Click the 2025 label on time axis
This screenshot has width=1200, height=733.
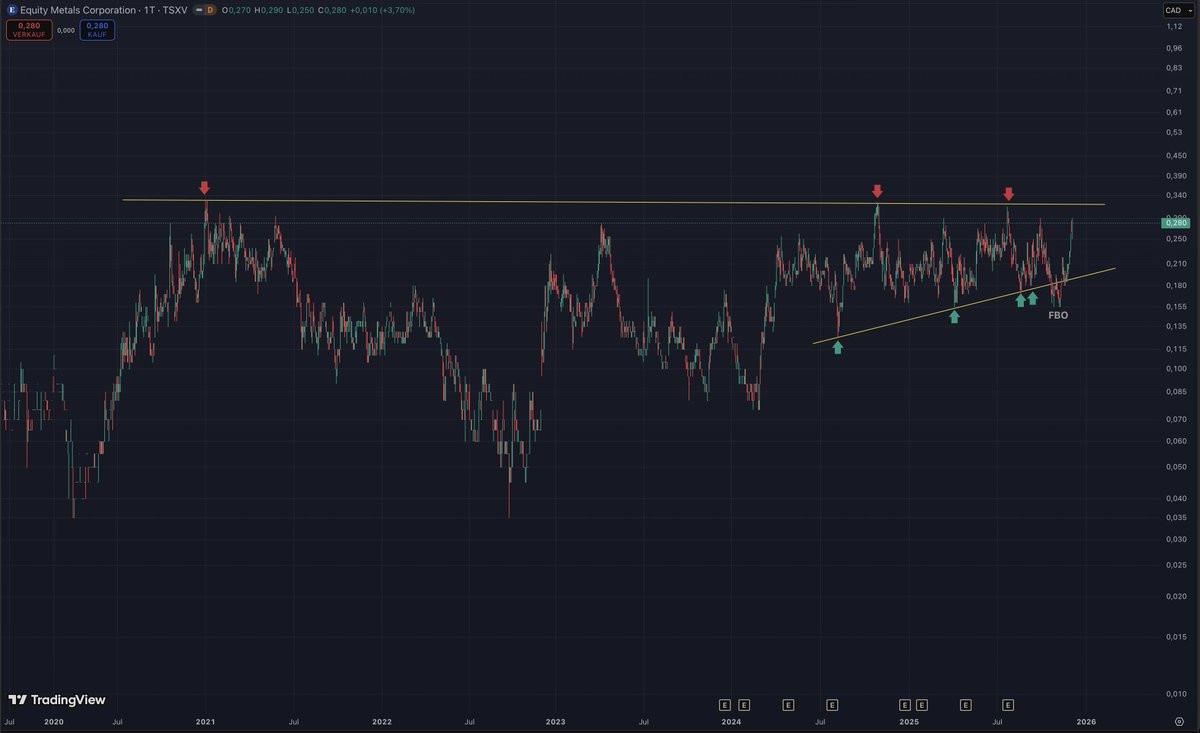point(909,721)
